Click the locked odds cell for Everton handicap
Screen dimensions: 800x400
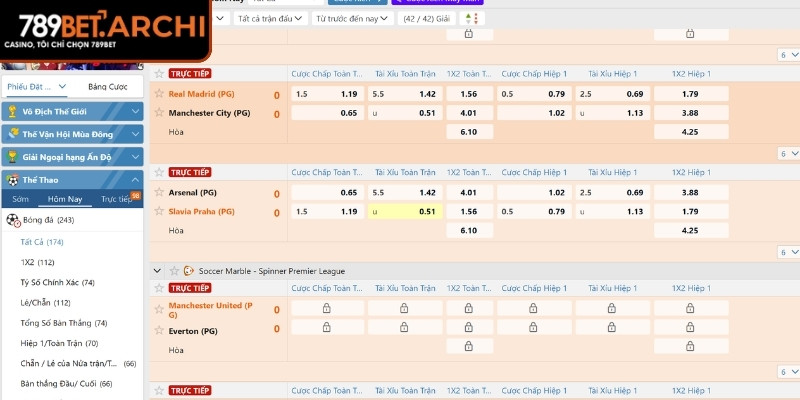pyautogui.click(x=326, y=330)
